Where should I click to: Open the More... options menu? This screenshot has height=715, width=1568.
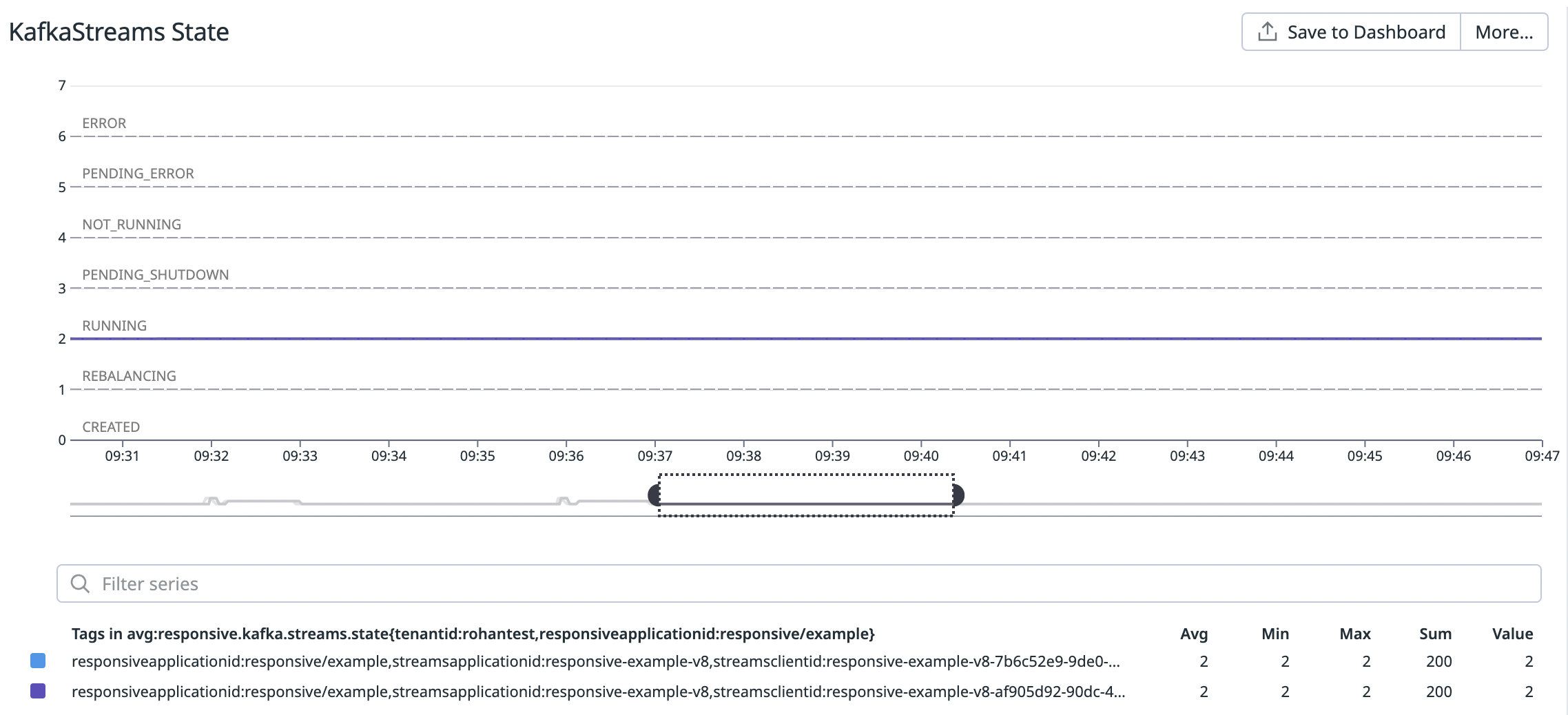(1504, 32)
